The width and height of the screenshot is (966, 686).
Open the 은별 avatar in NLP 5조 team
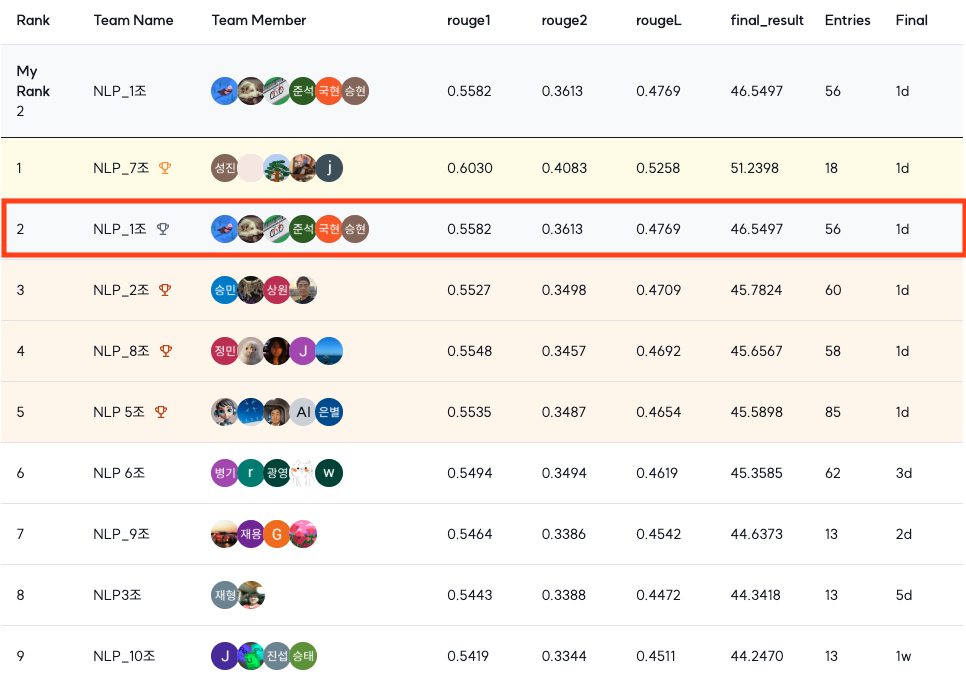329,411
